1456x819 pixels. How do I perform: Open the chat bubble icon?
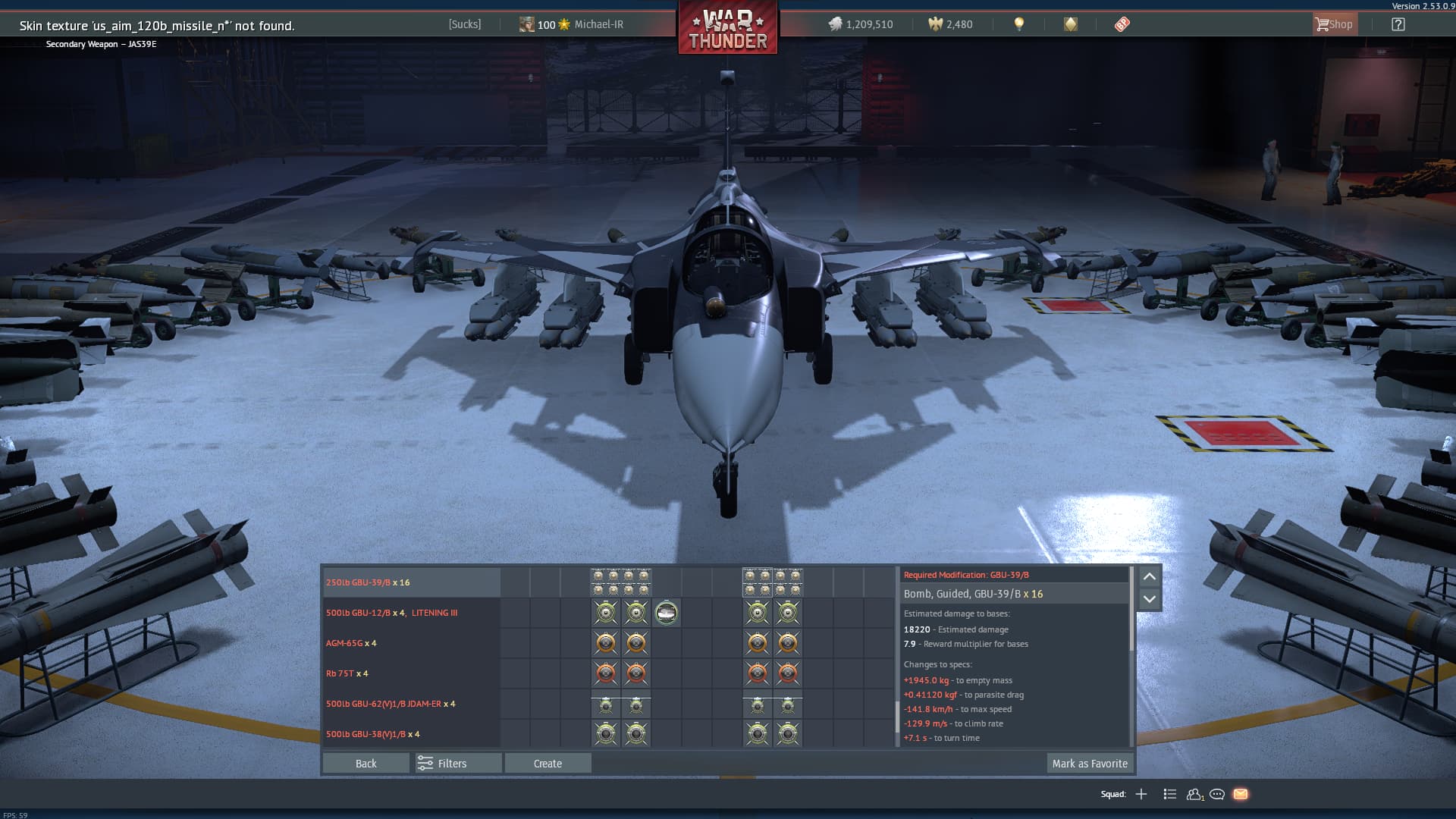1217,794
